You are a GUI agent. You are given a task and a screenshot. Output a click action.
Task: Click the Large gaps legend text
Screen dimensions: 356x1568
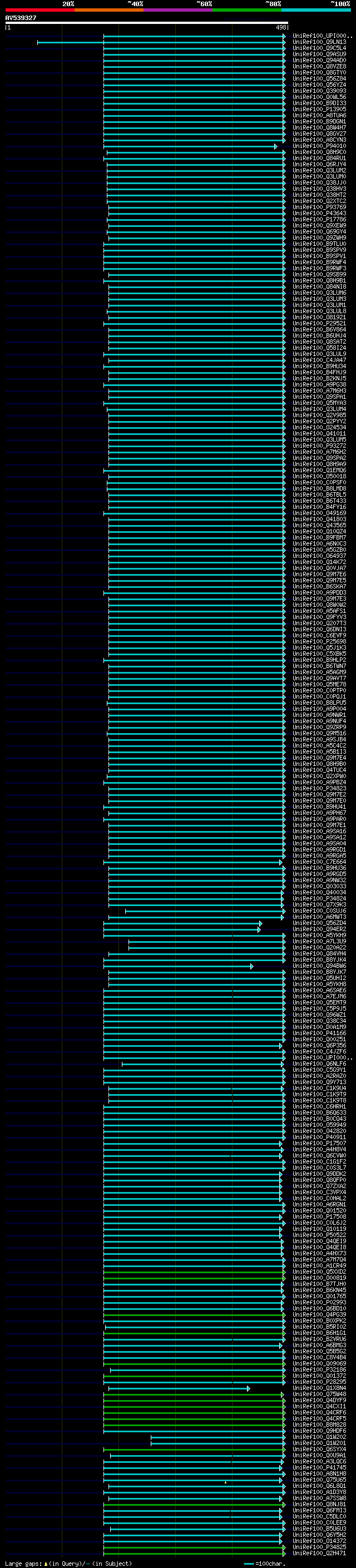click(24, 1564)
